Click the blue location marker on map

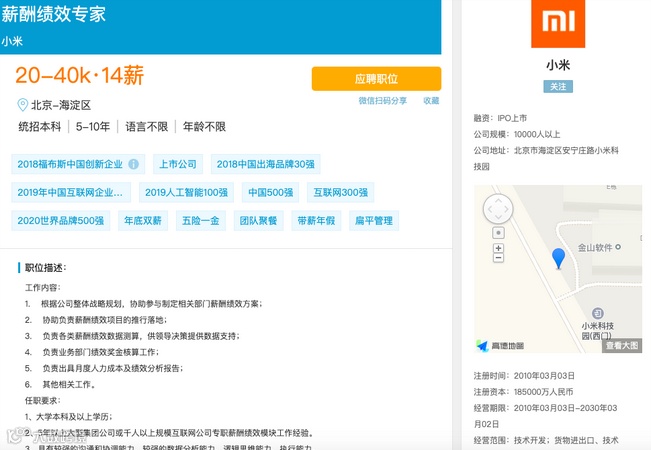click(558, 258)
